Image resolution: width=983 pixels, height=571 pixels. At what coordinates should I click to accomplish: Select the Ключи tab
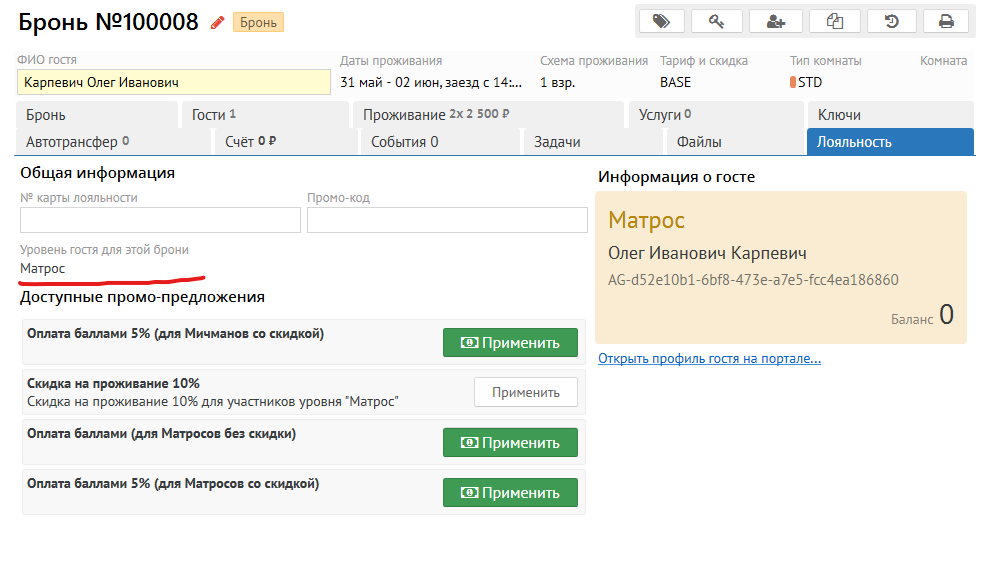point(839,115)
